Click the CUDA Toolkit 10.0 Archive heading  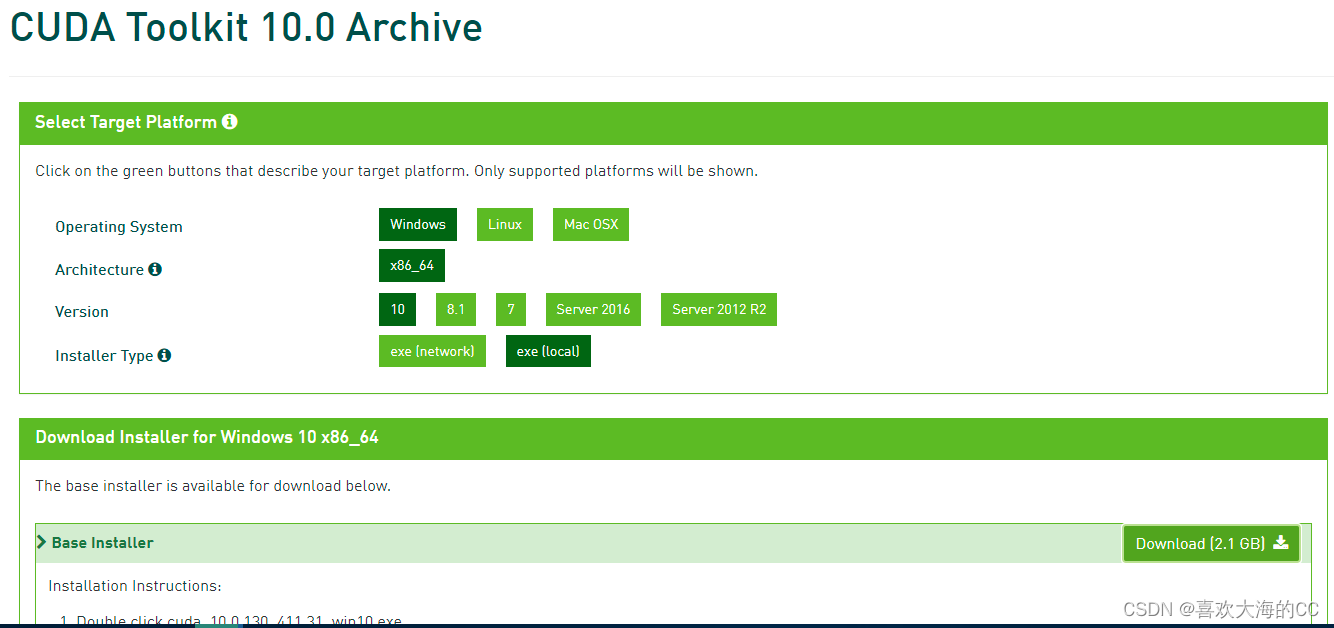[x=246, y=27]
